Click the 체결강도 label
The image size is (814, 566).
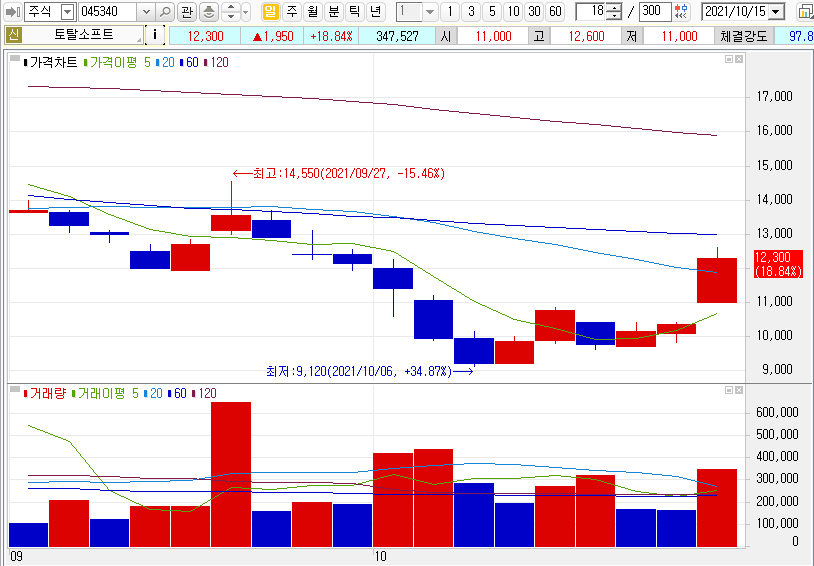[x=743, y=36]
